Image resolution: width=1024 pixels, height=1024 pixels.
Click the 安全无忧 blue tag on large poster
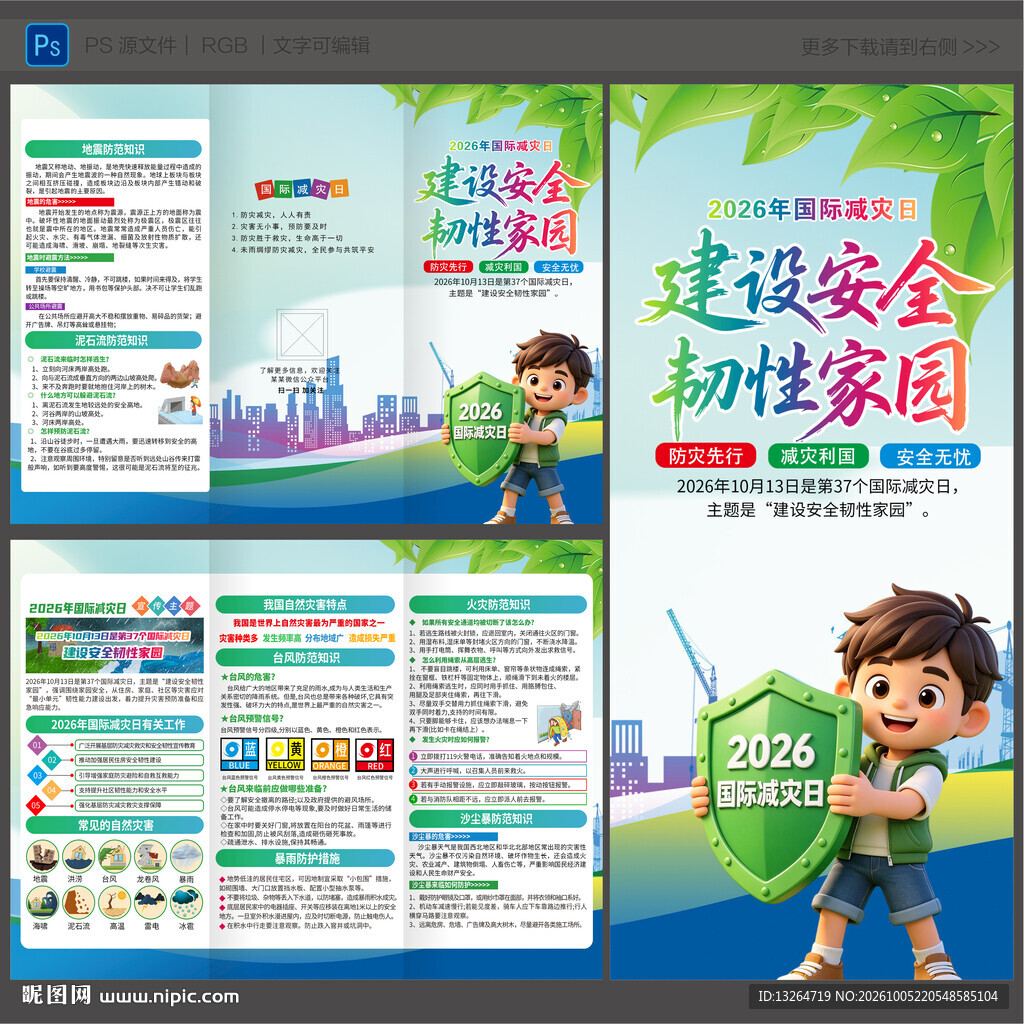(x=931, y=456)
